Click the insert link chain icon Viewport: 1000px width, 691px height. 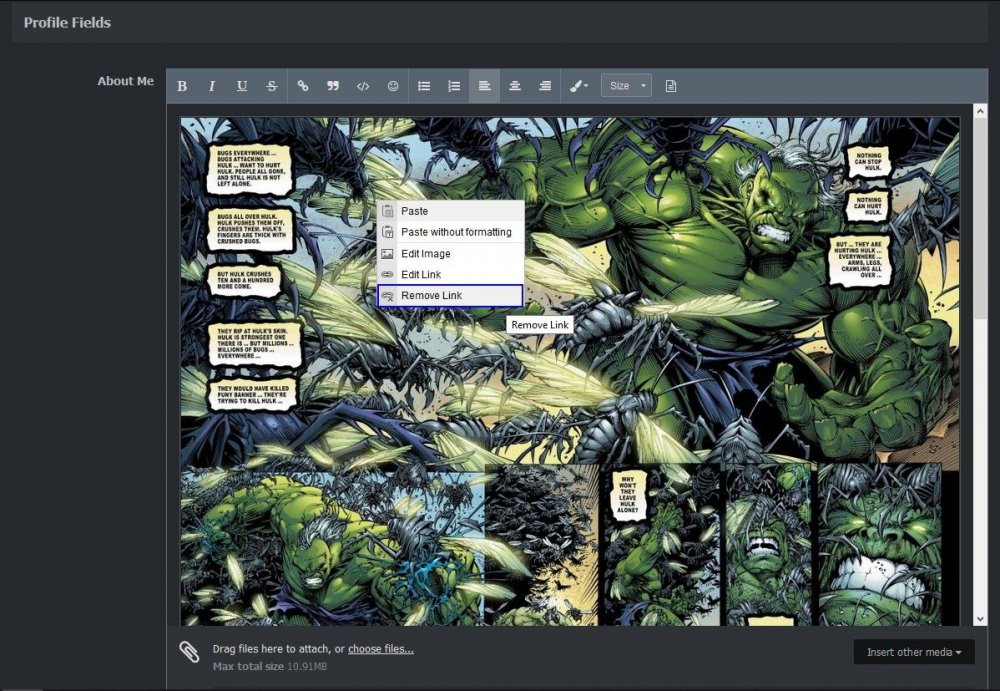[303, 86]
